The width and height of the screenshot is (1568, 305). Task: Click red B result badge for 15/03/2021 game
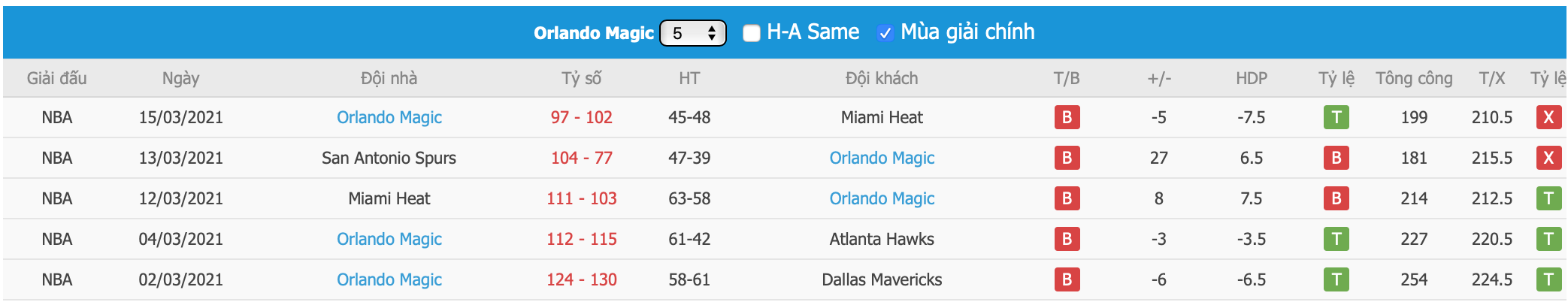(1067, 117)
